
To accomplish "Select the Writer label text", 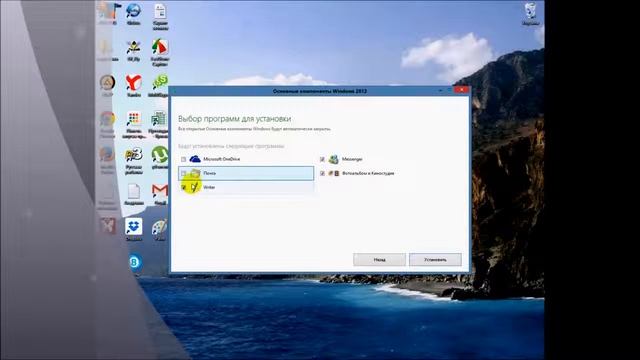I will [x=209, y=187].
